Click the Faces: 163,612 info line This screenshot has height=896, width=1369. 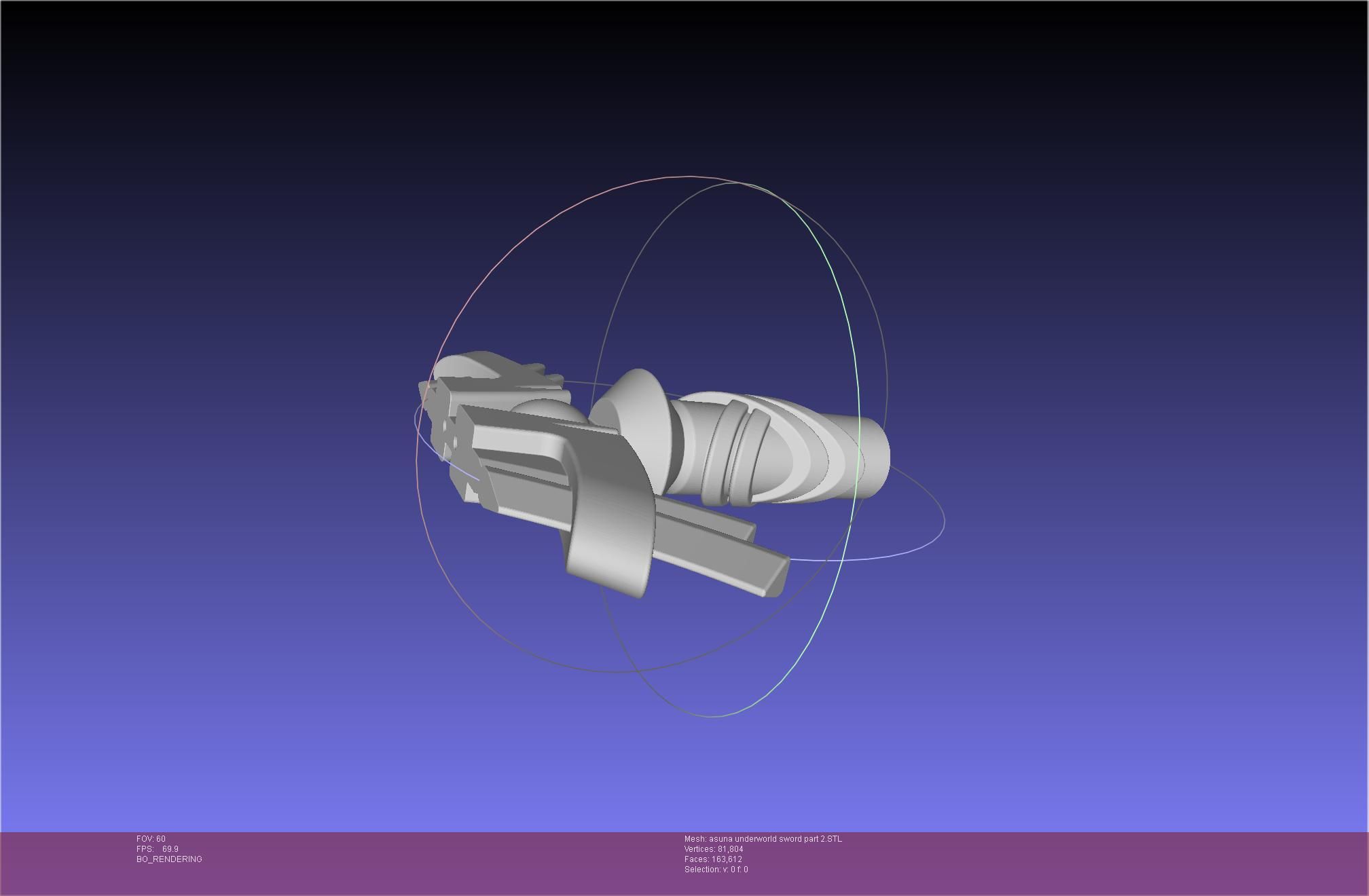[713, 859]
